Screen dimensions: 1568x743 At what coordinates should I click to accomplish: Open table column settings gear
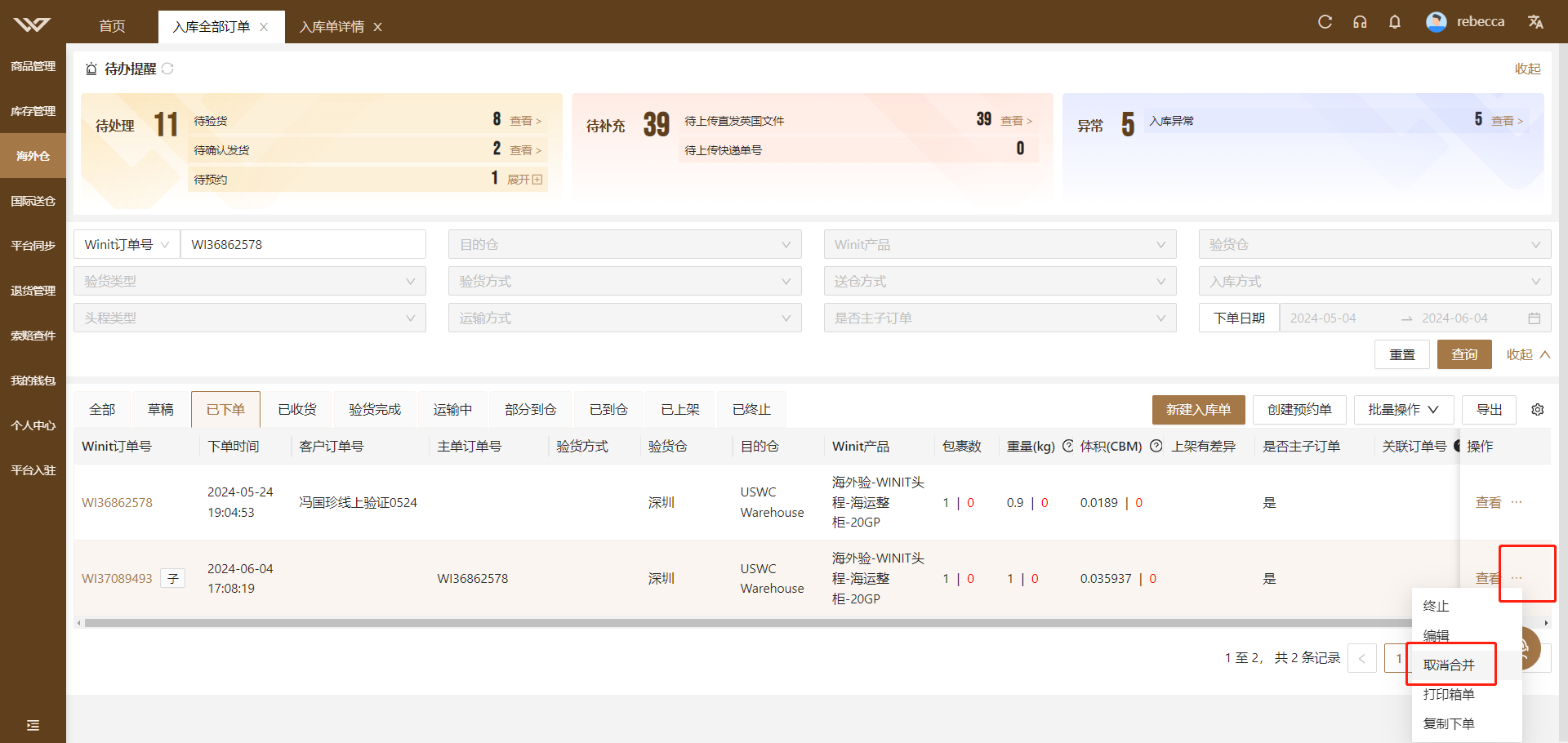pyautogui.click(x=1538, y=410)
